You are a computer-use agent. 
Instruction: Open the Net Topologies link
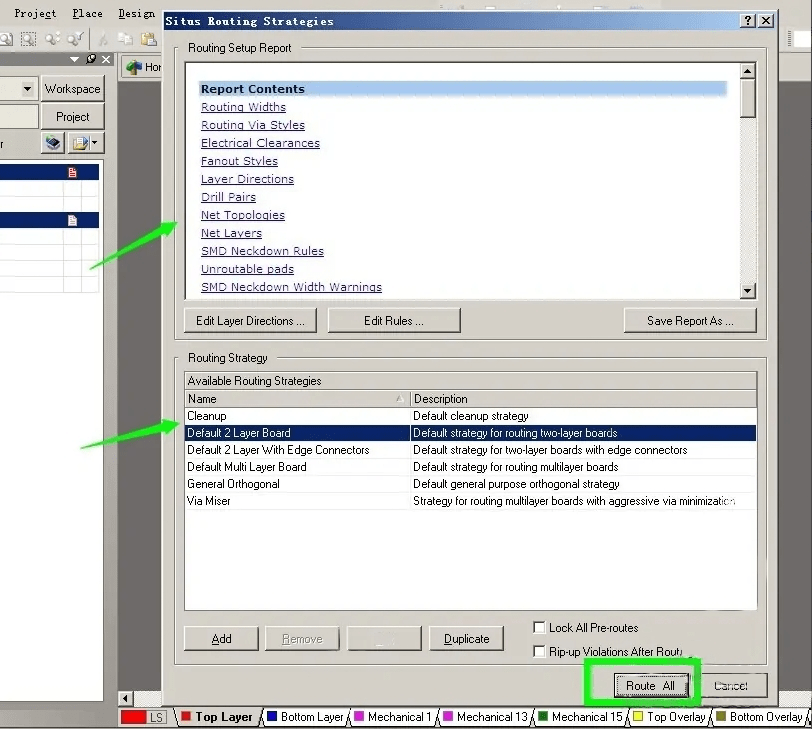tap(243, 215)
